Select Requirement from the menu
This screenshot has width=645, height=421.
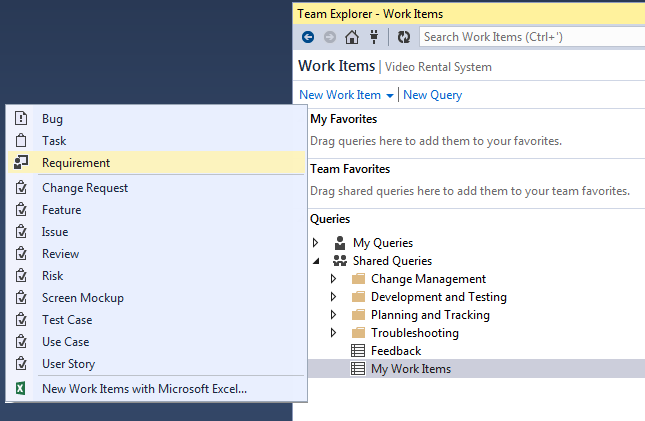coord(76,163)
